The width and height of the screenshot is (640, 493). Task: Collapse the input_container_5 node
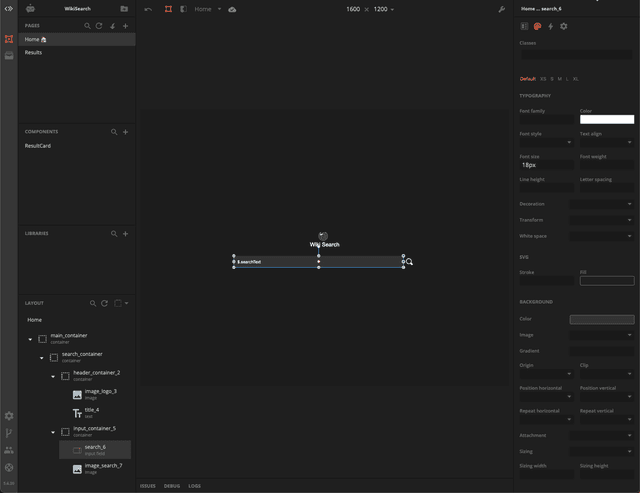click(x=53, y=432)
